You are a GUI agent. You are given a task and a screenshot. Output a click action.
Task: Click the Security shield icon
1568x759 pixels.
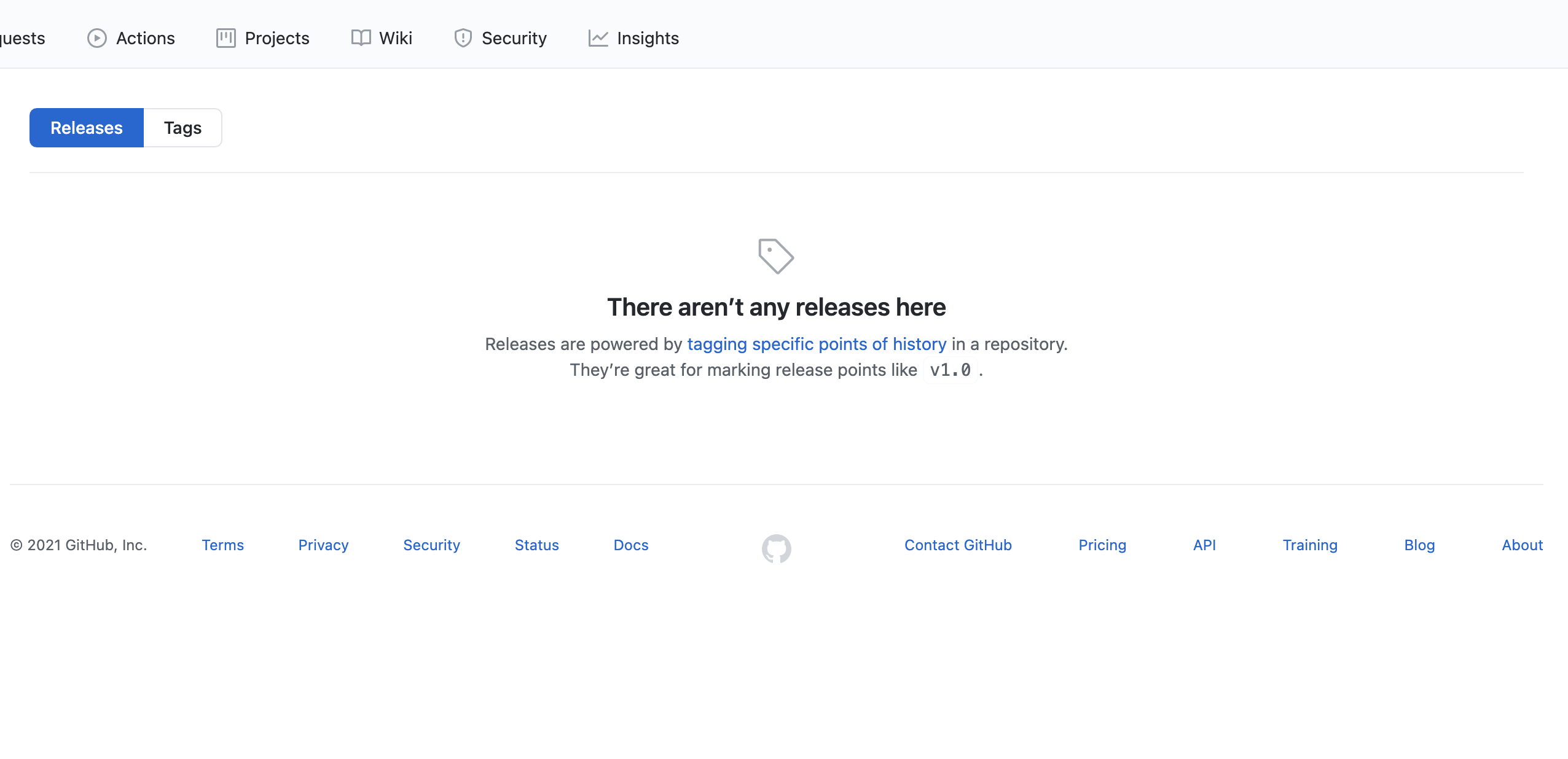463,38
